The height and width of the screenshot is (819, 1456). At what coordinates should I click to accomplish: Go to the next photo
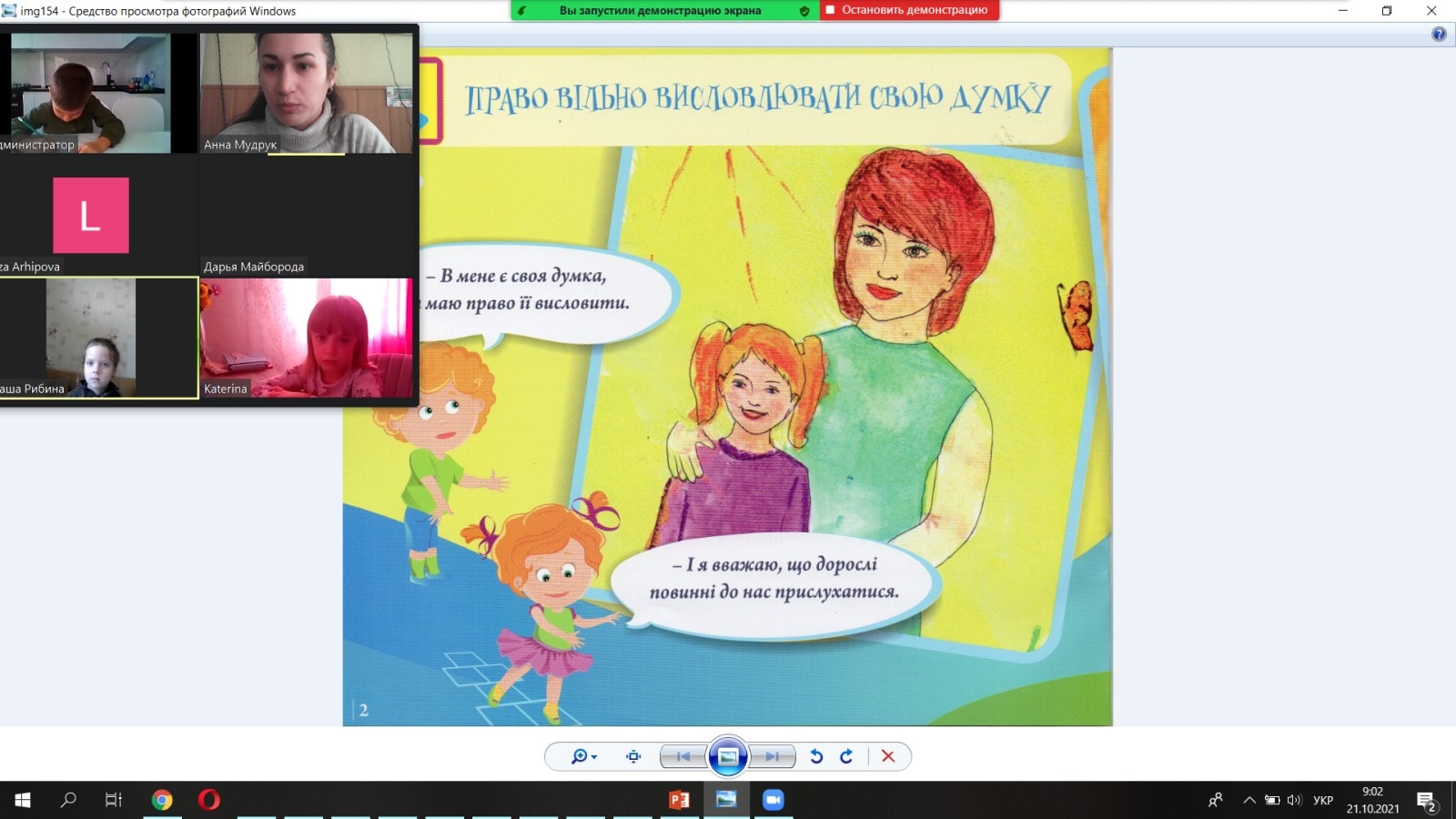click(772, 756)
